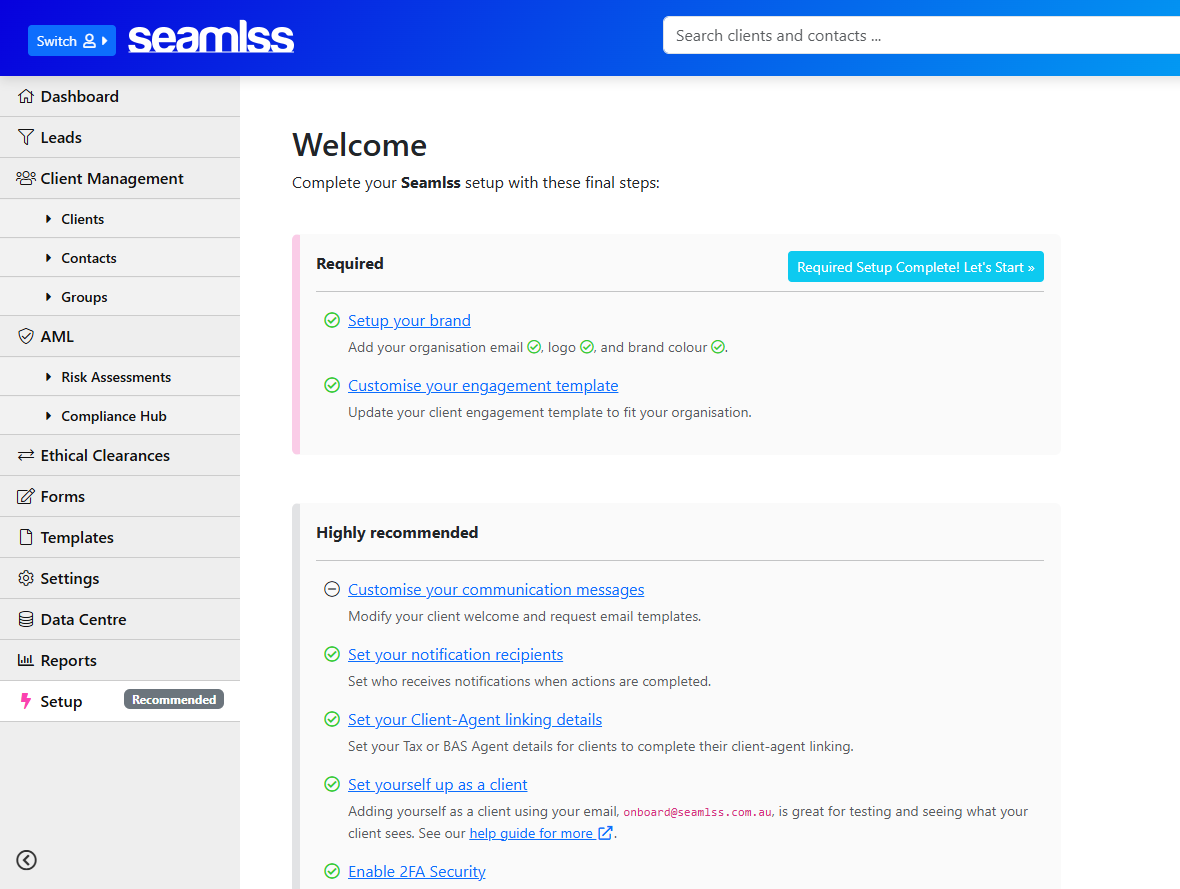This screenshot has height=889, width=1180.
Task: Click the Data Centre database icon
Action: tap(26, 620)
